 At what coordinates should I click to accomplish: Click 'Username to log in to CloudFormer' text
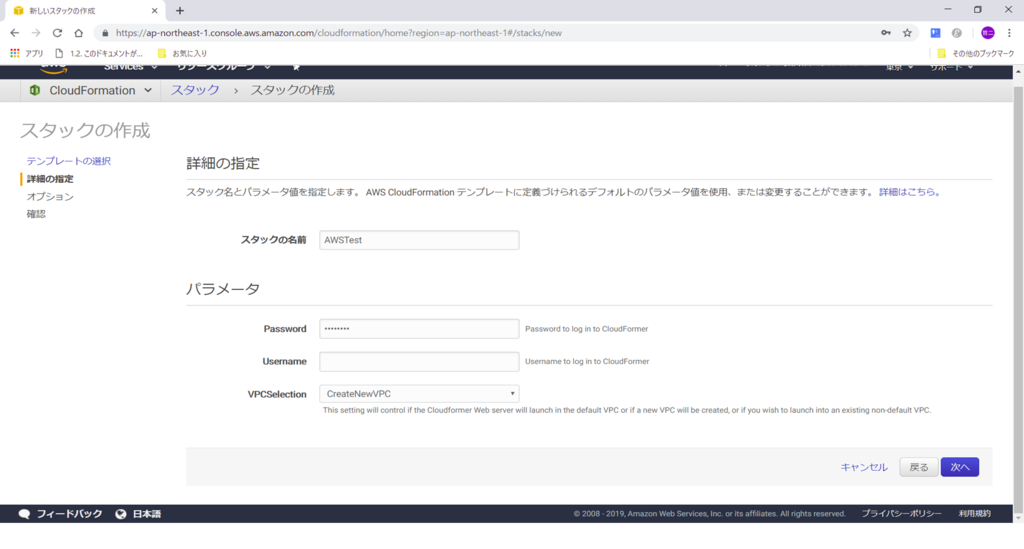(x=587, y=361)
